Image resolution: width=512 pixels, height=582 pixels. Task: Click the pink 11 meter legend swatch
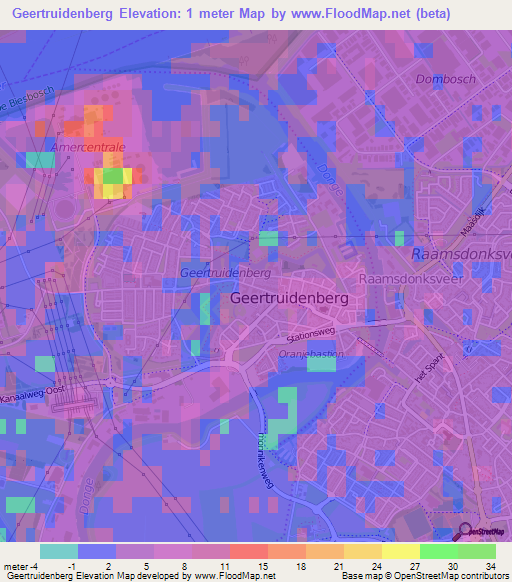pos(211,552)
